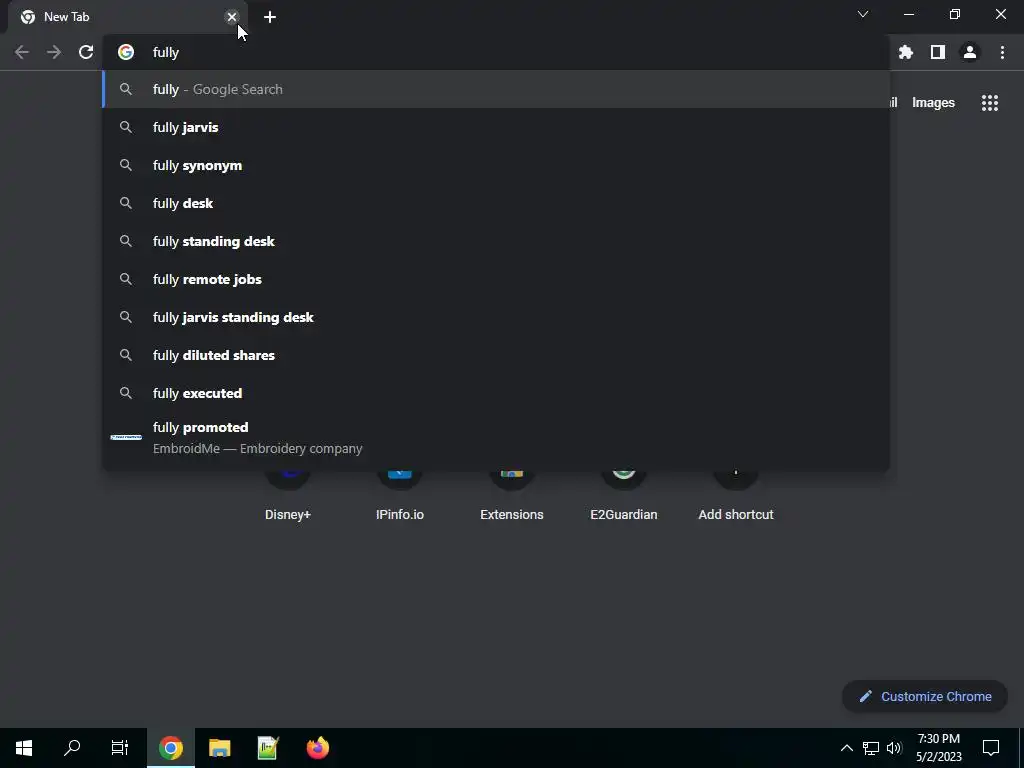Image resolution: width=1024 pixels, height=768 pixels.
Task: Click the Add shortcut tile
Action: click(x=736, y=496)
